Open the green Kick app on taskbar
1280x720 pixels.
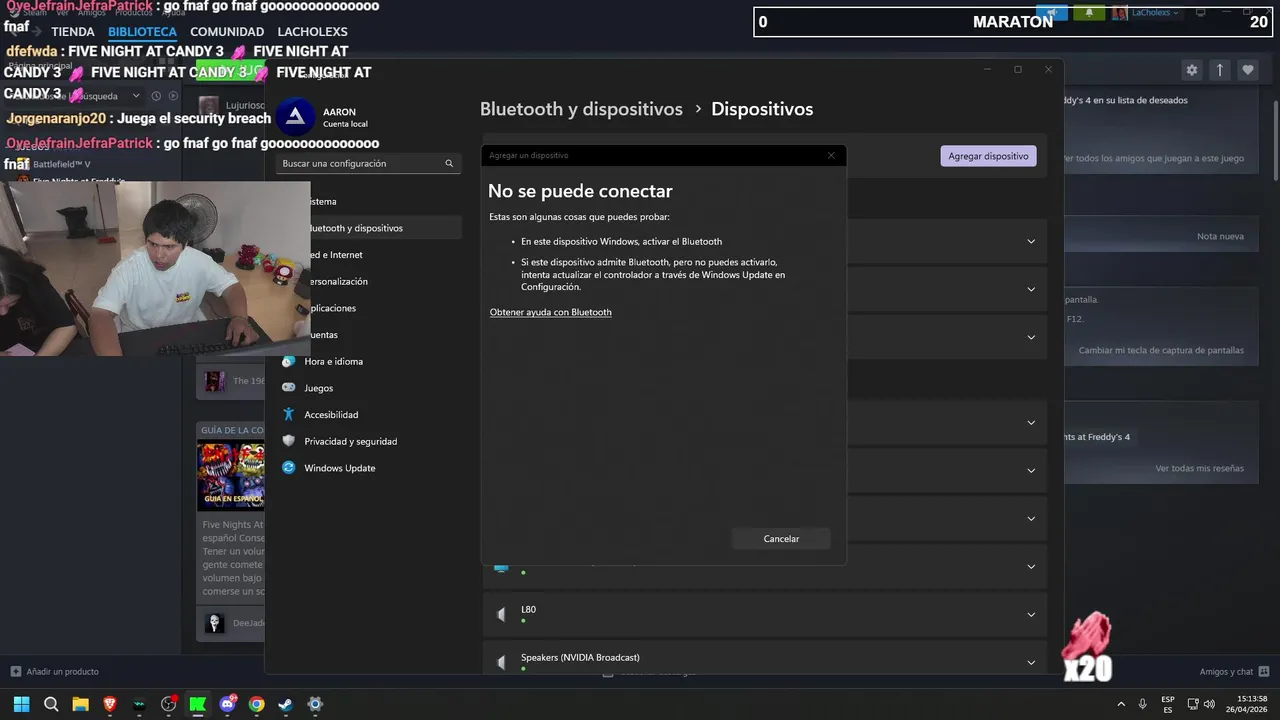pyautogui.click(x=198, y=704)
